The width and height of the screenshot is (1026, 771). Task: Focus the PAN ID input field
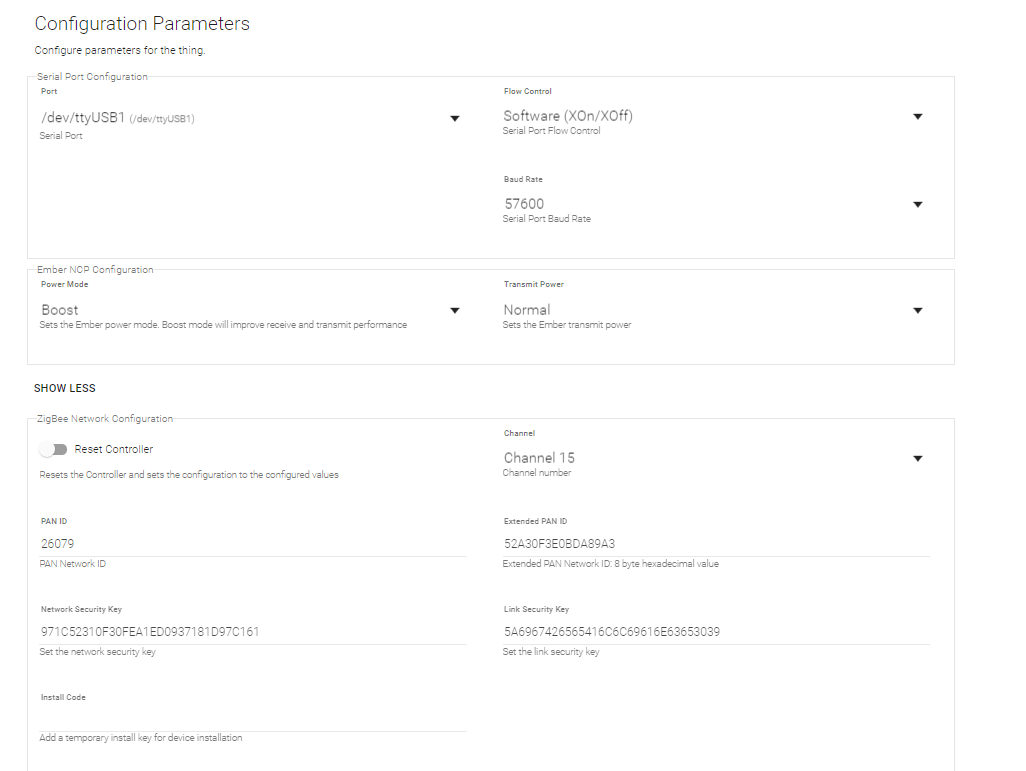tap(252, 544)
